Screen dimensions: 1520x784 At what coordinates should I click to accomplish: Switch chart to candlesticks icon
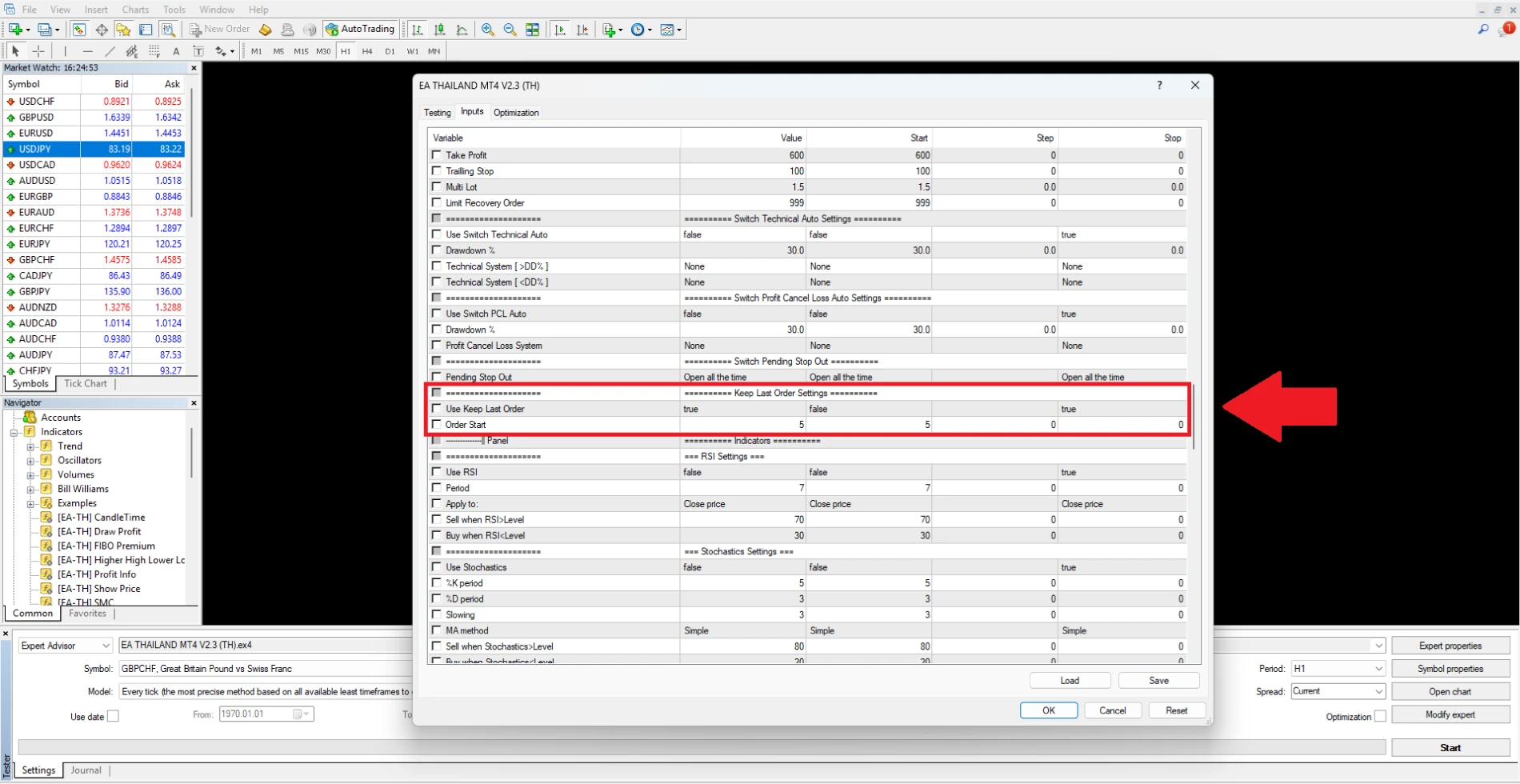click(x=439, y=30)
